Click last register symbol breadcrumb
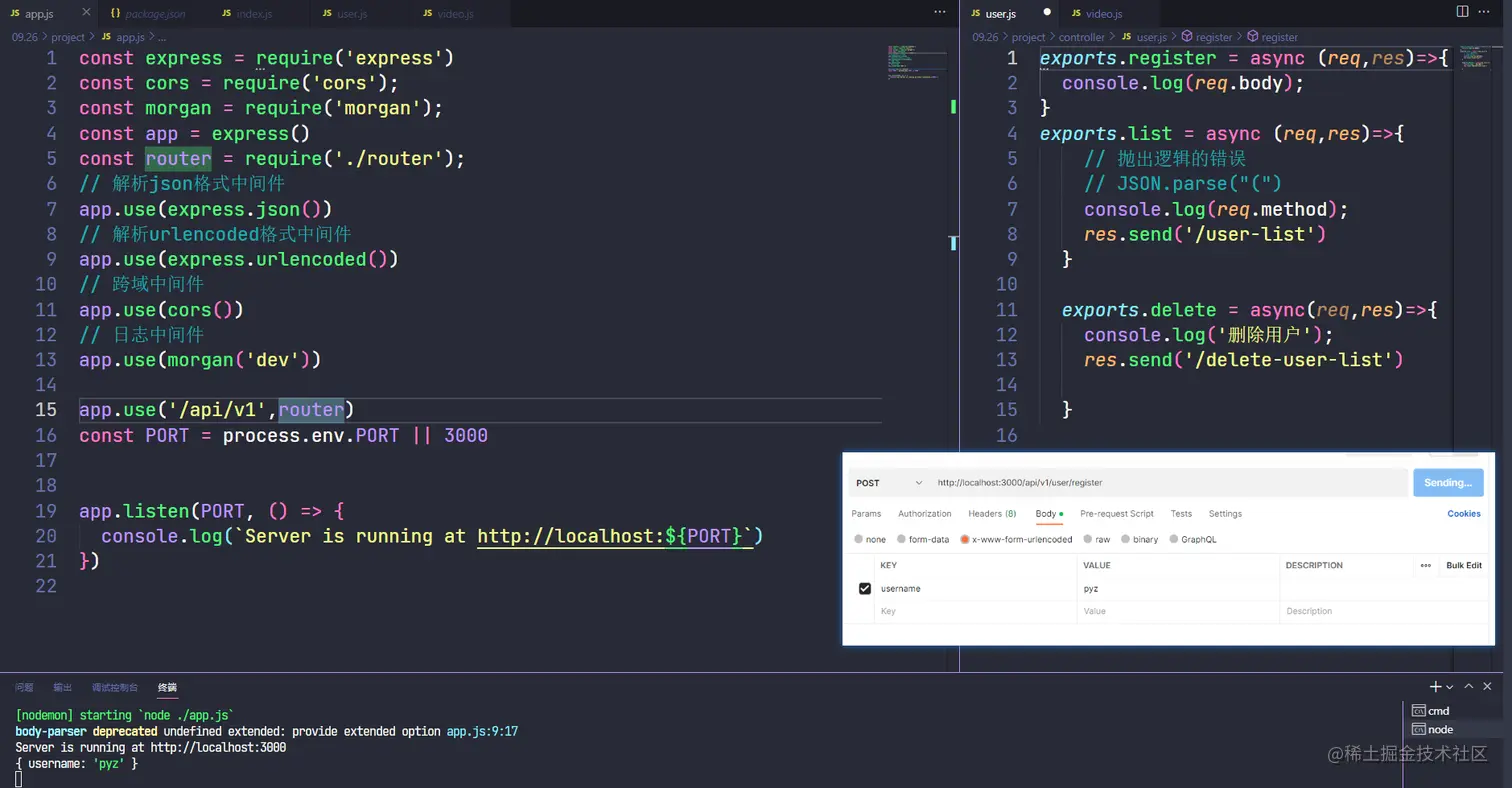 (x=1279, y=37)
